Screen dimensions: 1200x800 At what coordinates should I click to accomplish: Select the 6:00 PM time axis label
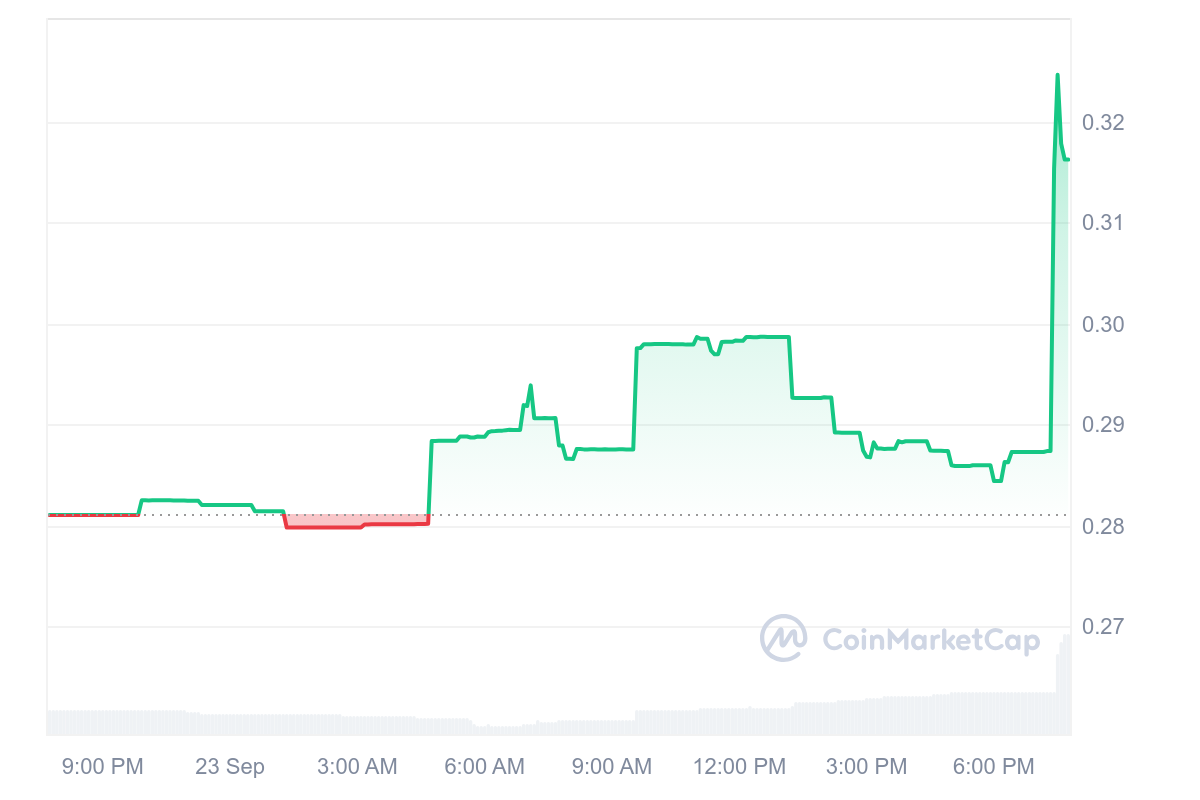[x=994, y=767]
